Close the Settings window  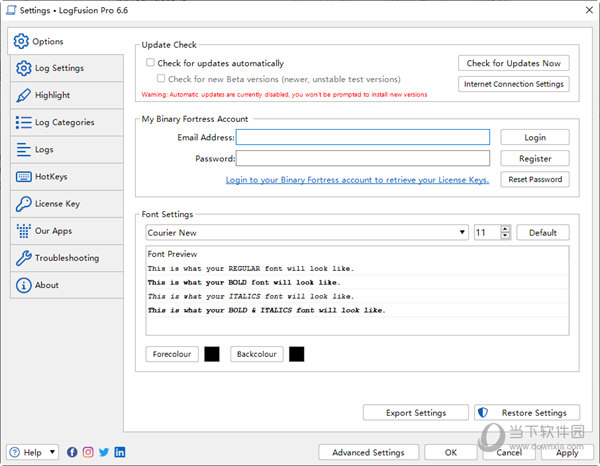[589, 10]
